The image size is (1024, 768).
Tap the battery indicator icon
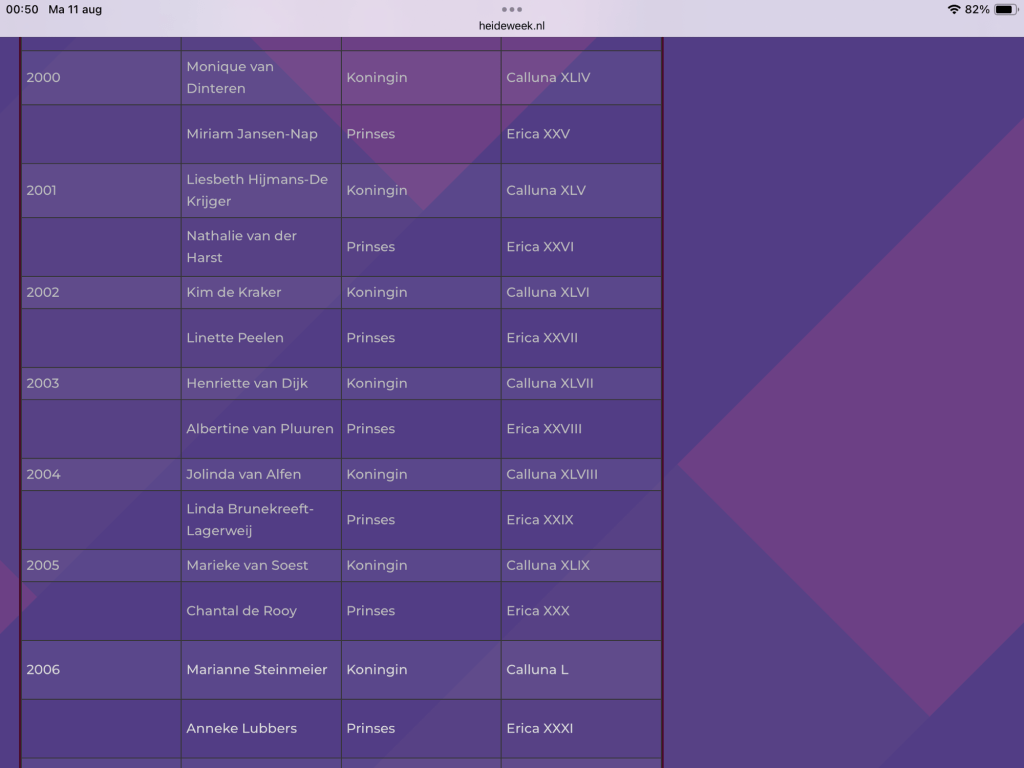(1005, 9)
